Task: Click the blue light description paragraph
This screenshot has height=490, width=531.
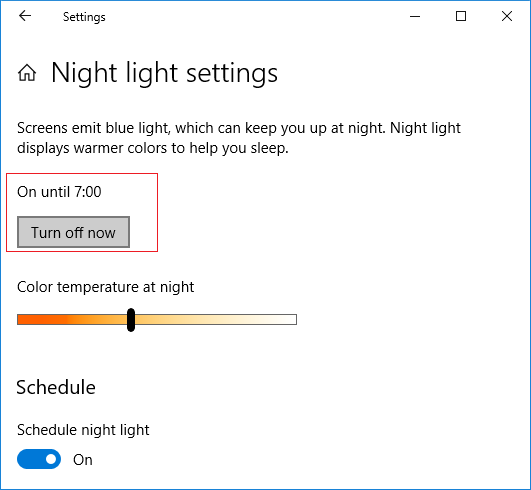Action: (x=239, y=138)
